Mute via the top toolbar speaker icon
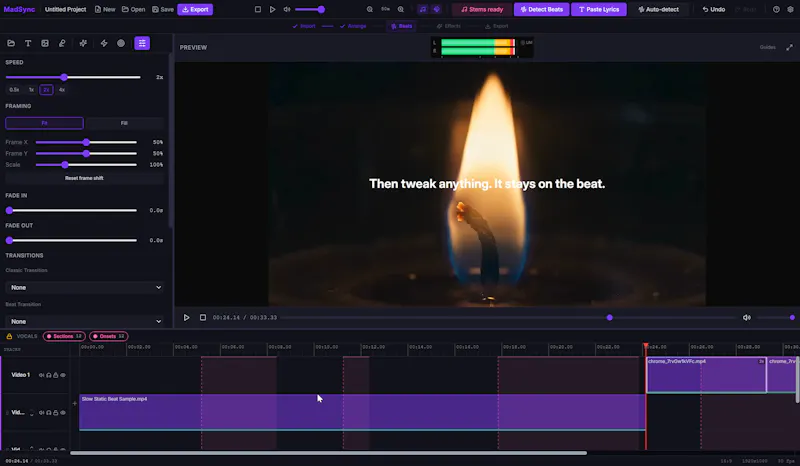This screenshot has width=800, height=466. [x=287, y=9]
